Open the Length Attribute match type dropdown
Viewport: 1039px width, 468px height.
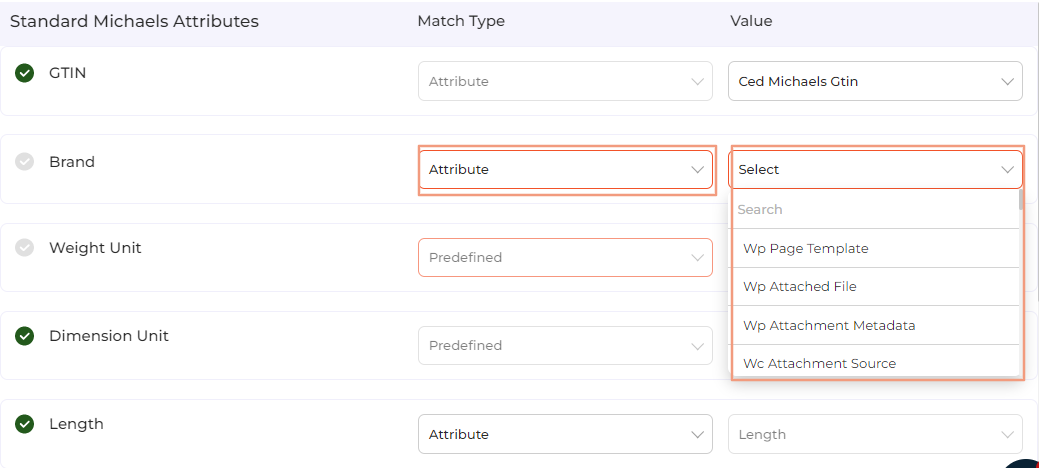pyautogui.click(x=565, y=435)
